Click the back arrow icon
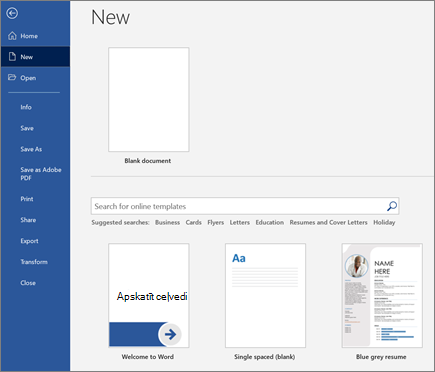This screenshot has height=372, width=435. coord(12,13)
